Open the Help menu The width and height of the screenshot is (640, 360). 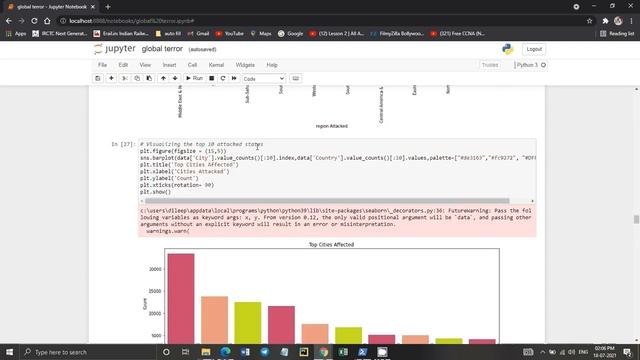272,65
